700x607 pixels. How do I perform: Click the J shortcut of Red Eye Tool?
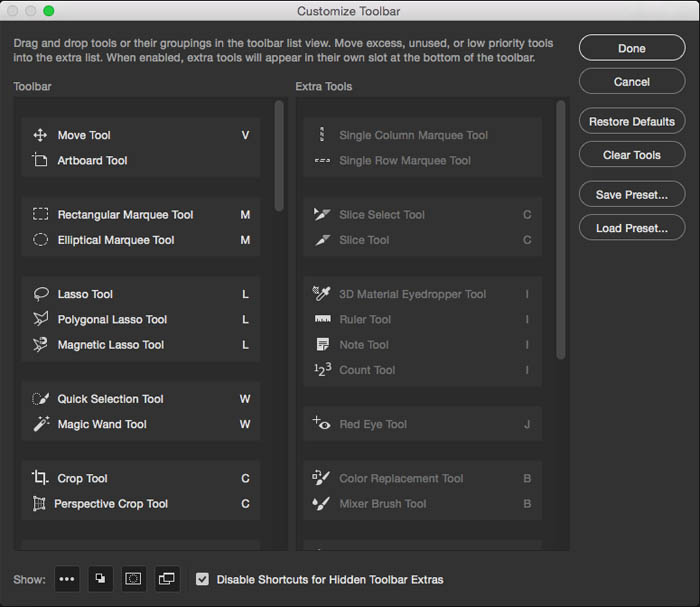coord(527,424)
